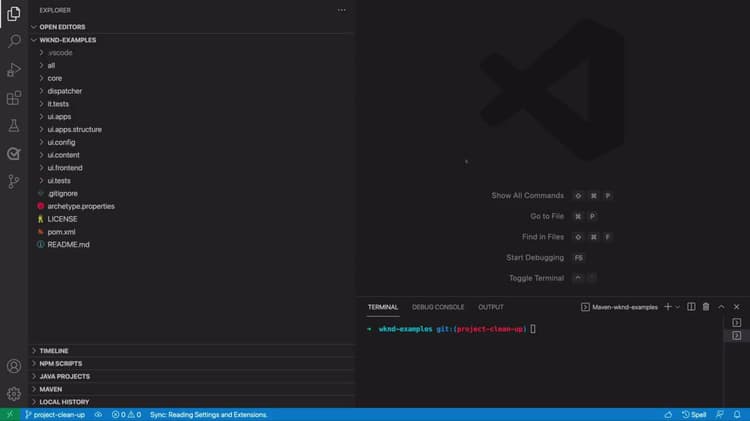Expand the .vscode folder
Viewport: 750px width, 421px height.
tap(191, 53)
